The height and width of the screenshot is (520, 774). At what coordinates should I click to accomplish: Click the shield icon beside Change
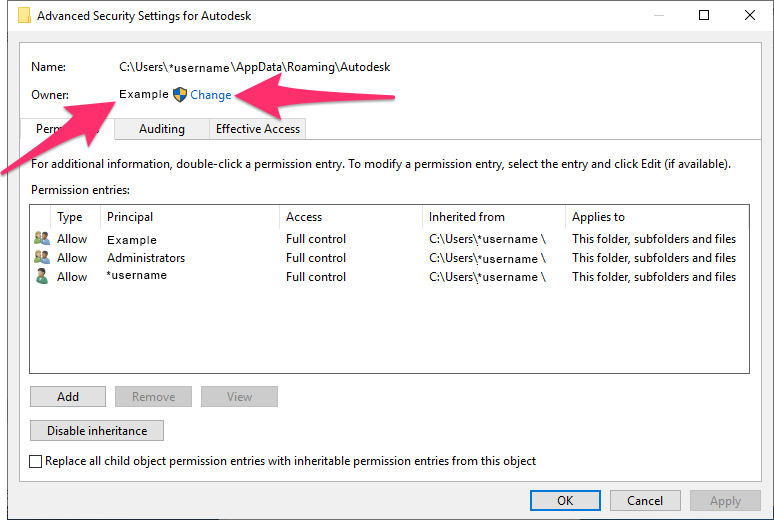[x=180, y=95]
